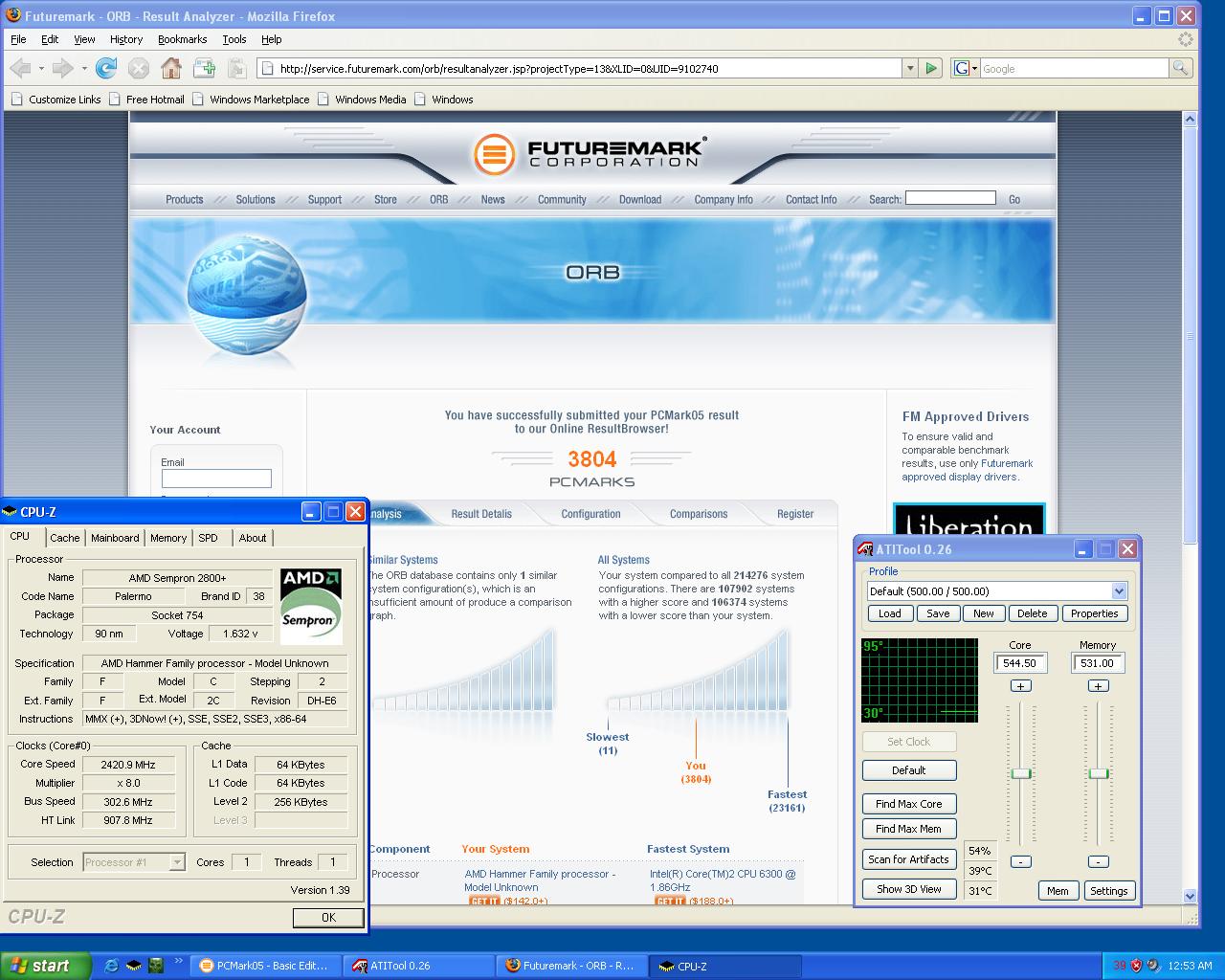1225x980 pixels.
Task: Increase Memory clock with plus button
Action: coord(1098,686)
